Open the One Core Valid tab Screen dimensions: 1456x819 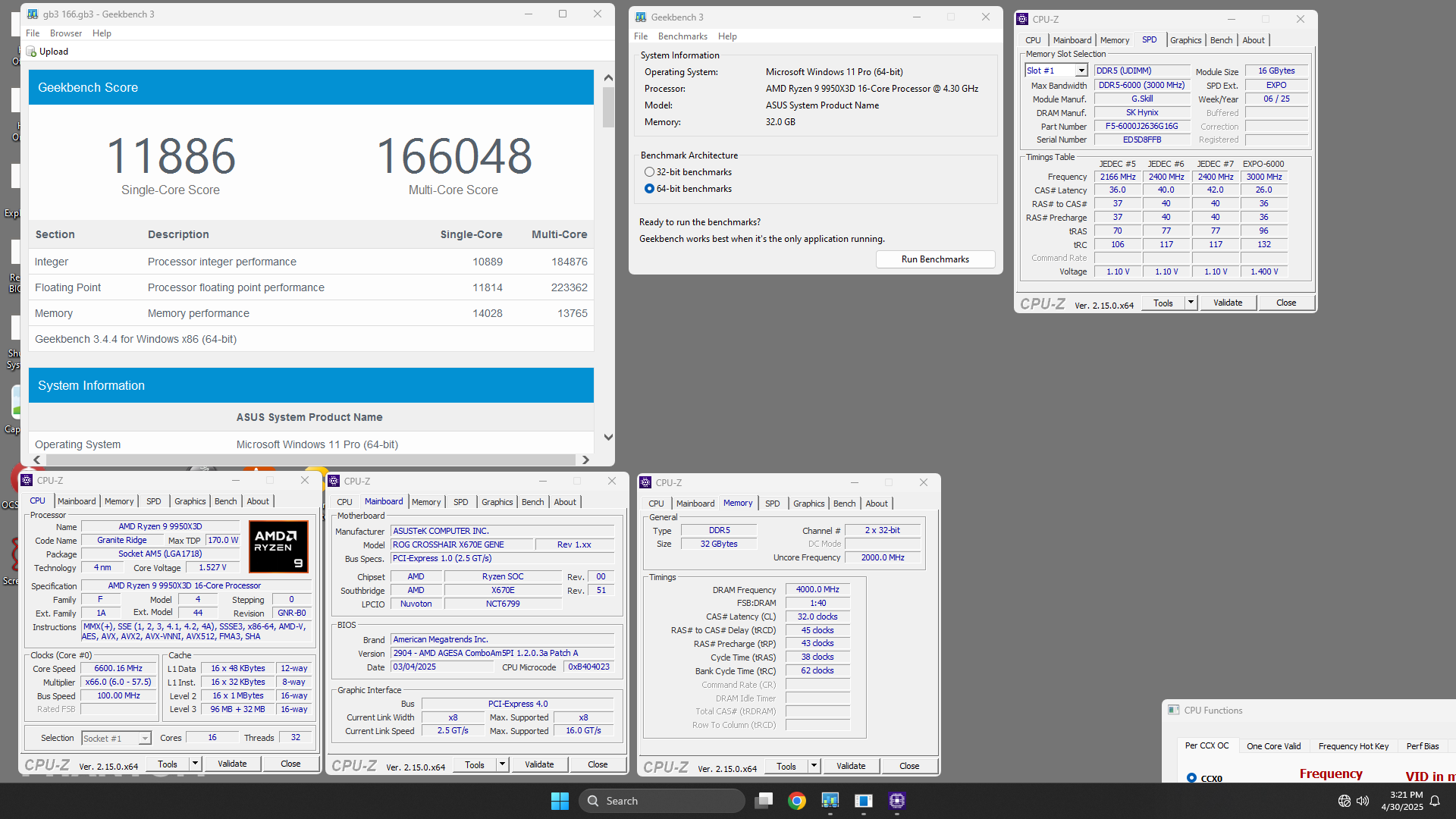pos(1273,746)
